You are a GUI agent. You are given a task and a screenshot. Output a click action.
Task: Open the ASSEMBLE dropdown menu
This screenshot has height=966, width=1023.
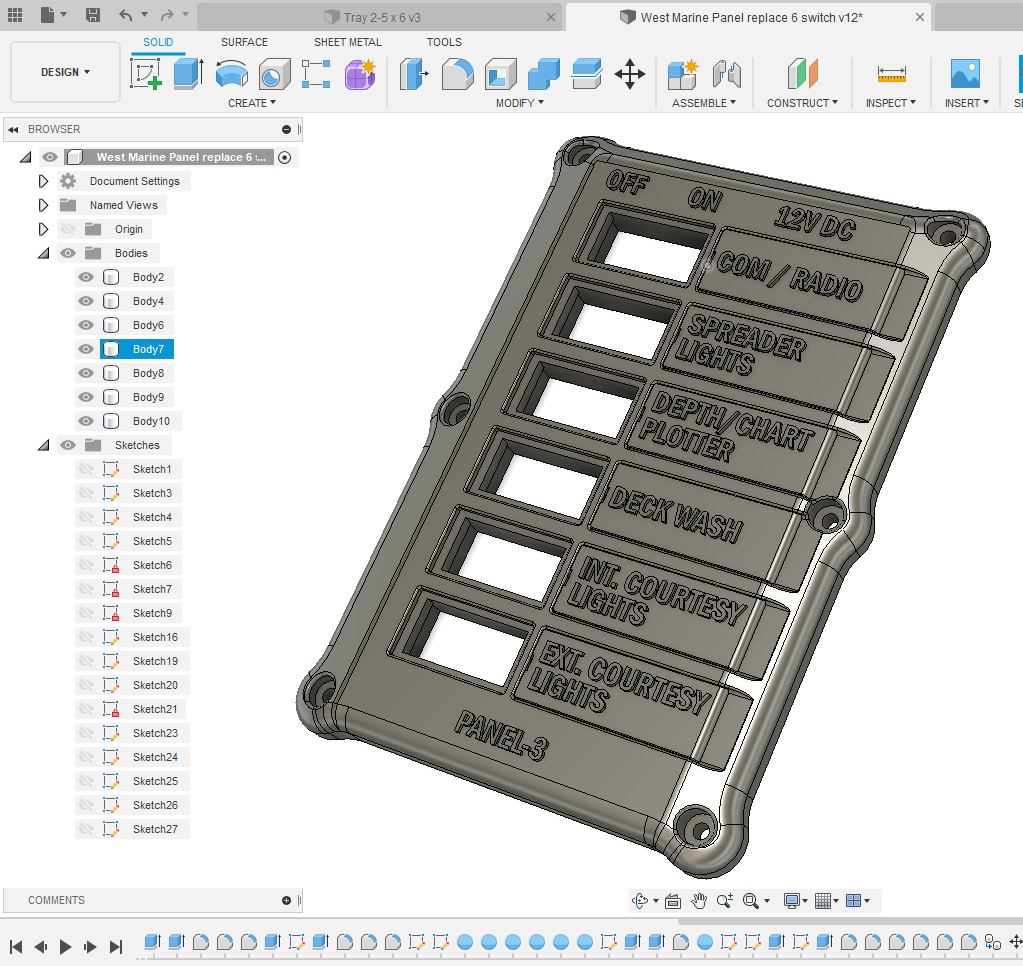click(704, 103)
